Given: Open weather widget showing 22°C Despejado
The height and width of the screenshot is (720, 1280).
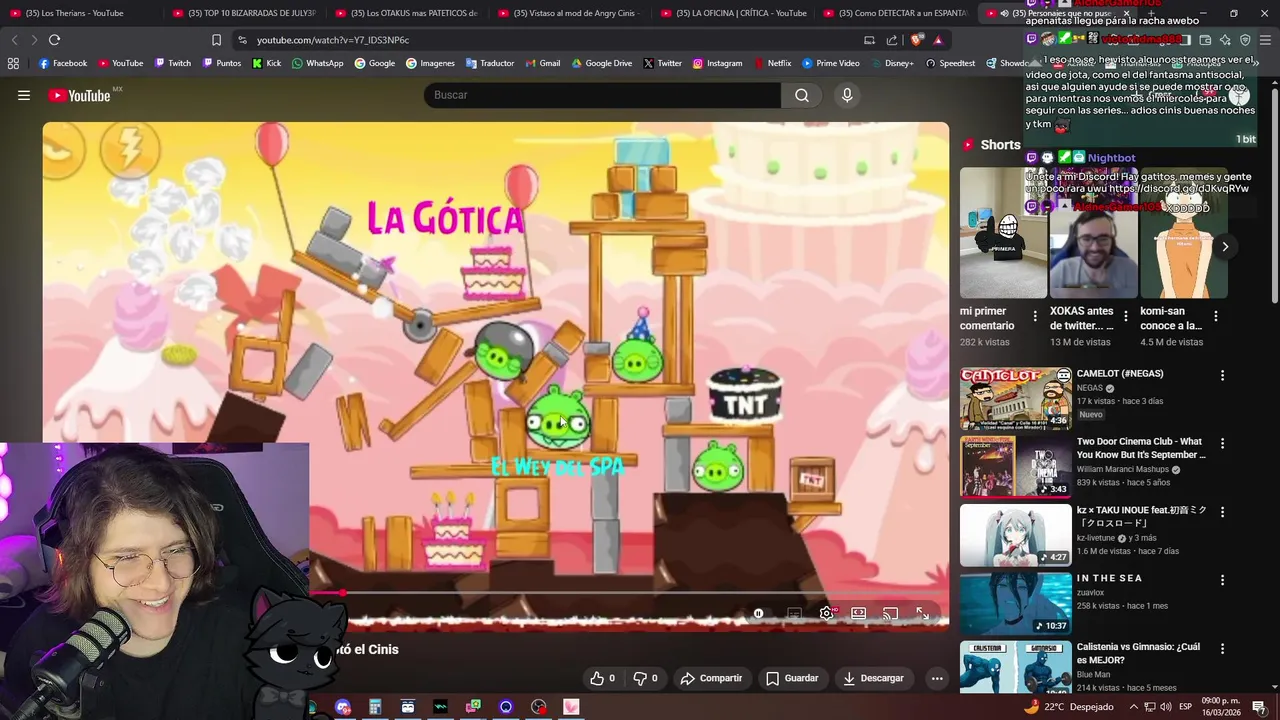Looking at the screenshot, I should point(1068,707).
